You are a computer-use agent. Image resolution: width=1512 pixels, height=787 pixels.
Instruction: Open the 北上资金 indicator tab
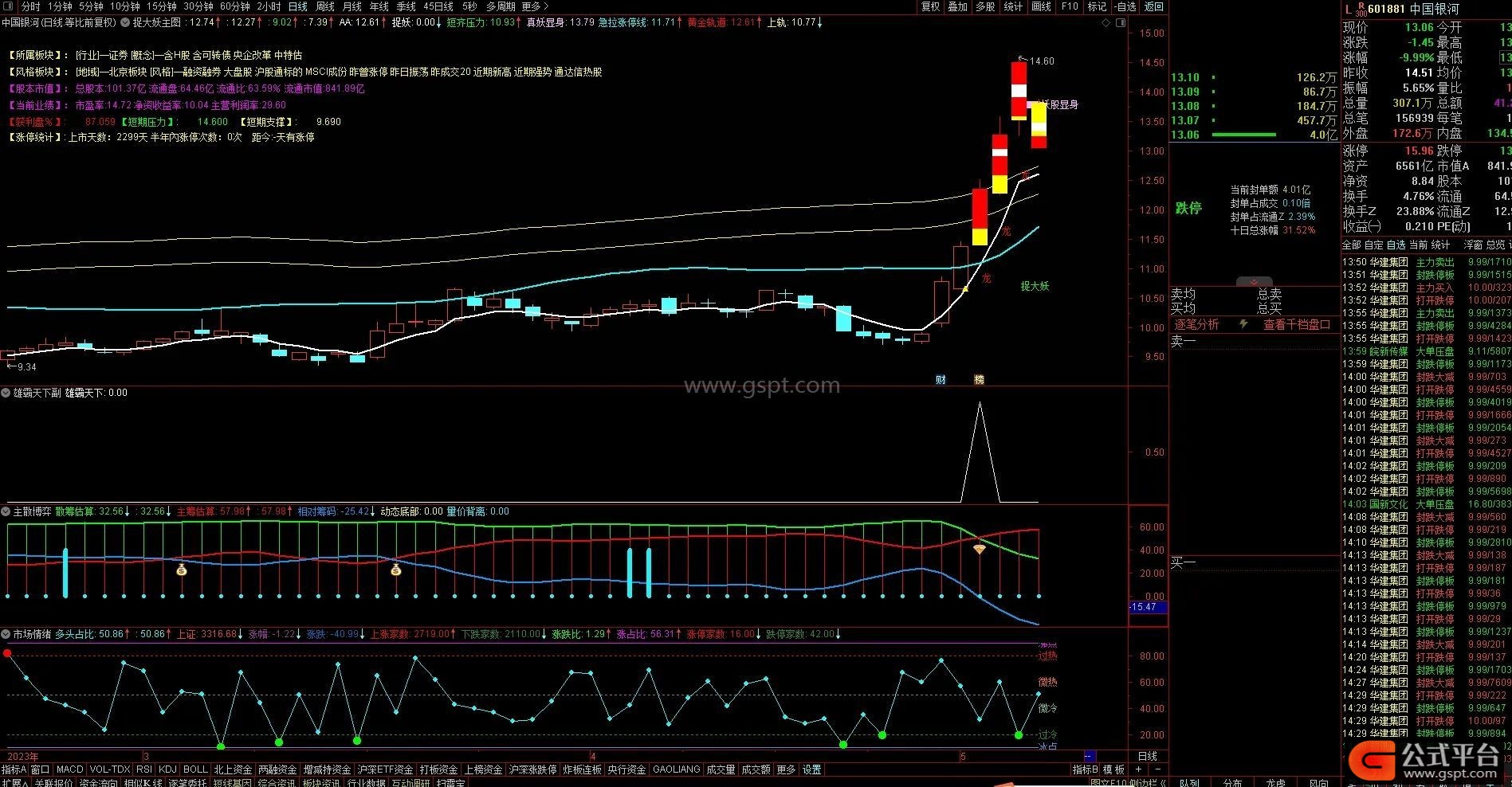coord(233,769)
